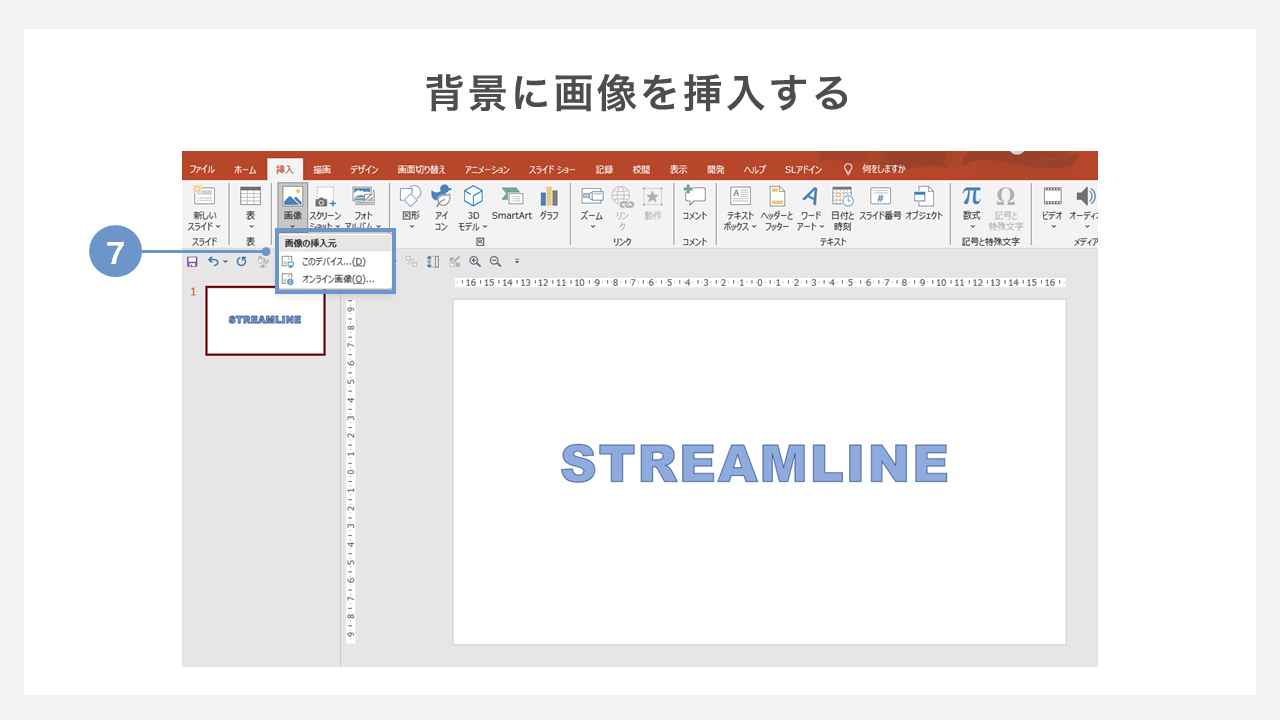
Task: Click the Redo/repeat icon
Action: [241, 261]
